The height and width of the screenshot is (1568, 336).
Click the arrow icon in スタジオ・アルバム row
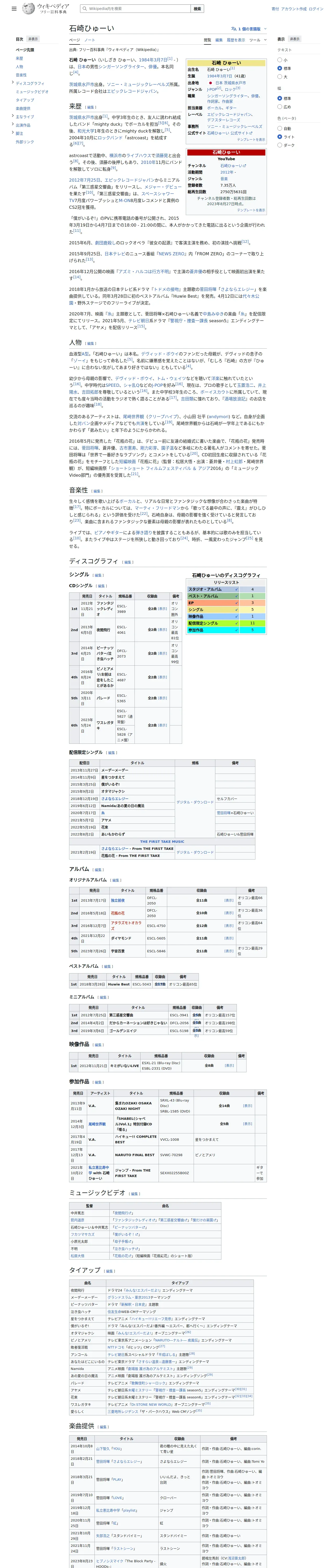pos(237,589)
